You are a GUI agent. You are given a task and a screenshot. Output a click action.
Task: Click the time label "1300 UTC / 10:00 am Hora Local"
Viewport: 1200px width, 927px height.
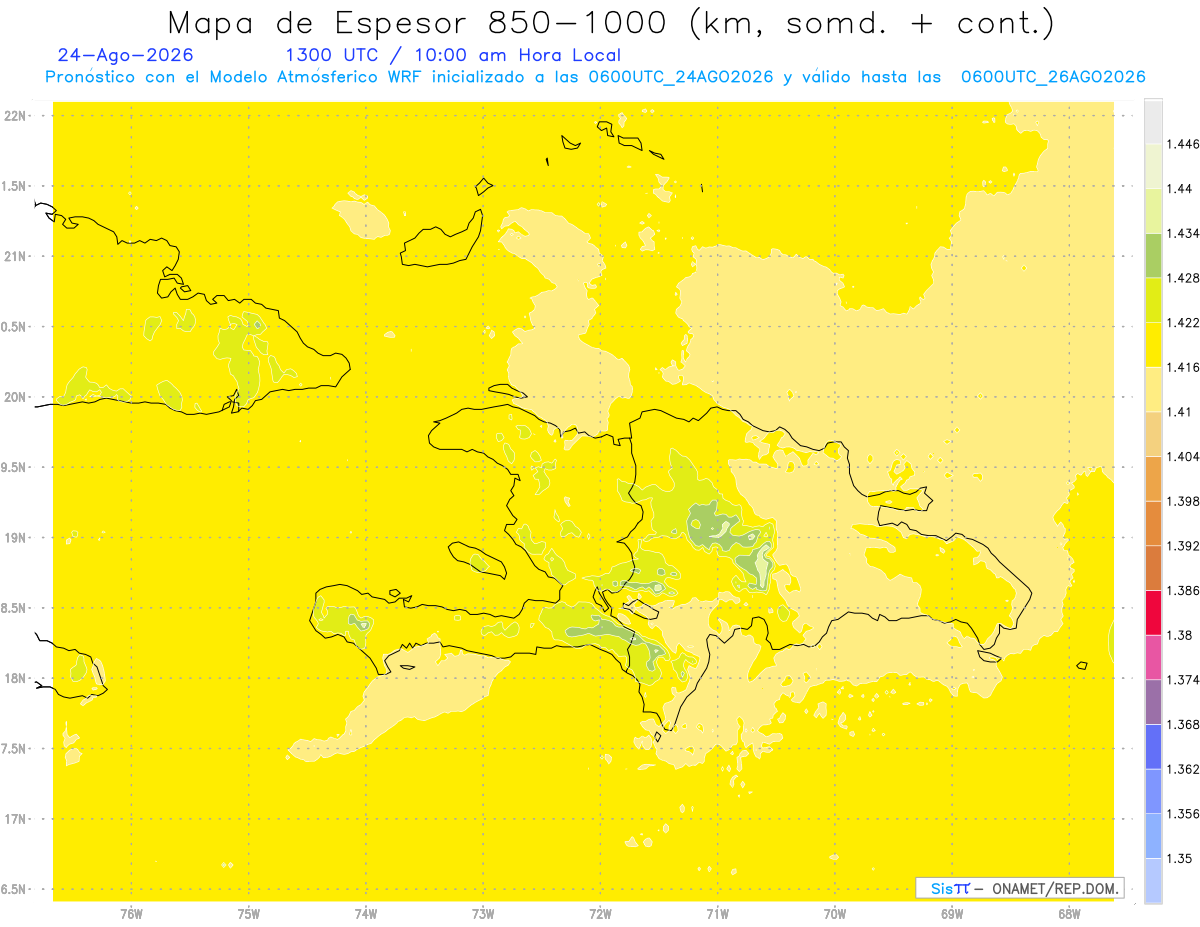pos(453,56)
